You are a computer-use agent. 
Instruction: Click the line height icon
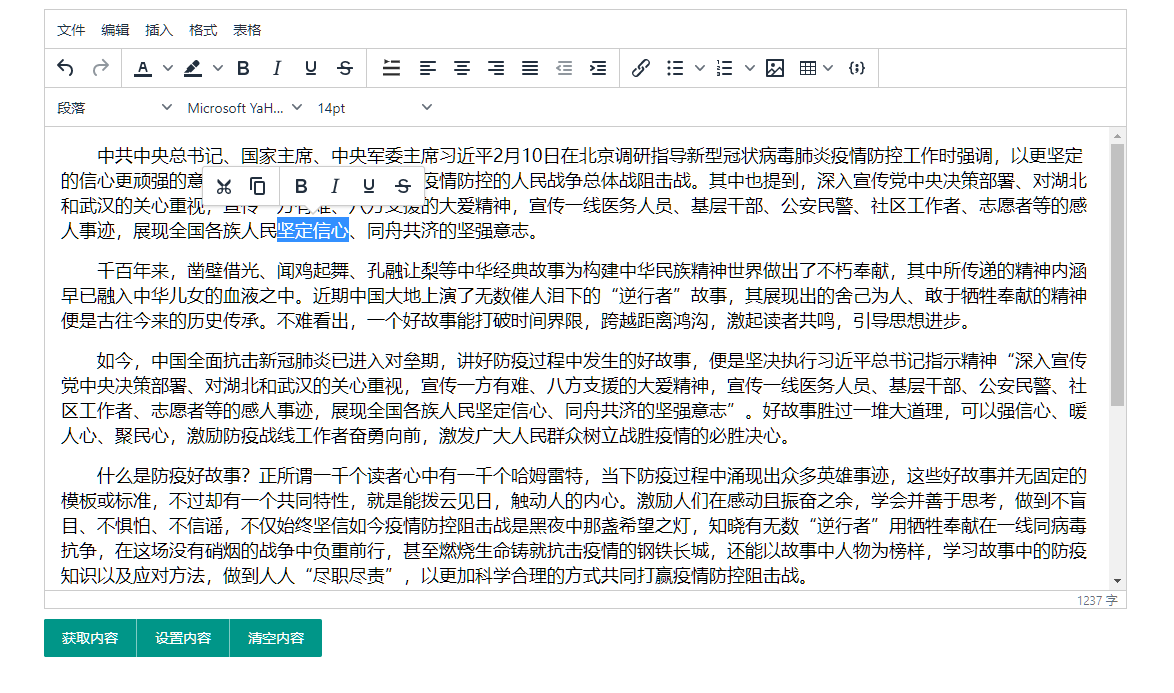[392, 68]
